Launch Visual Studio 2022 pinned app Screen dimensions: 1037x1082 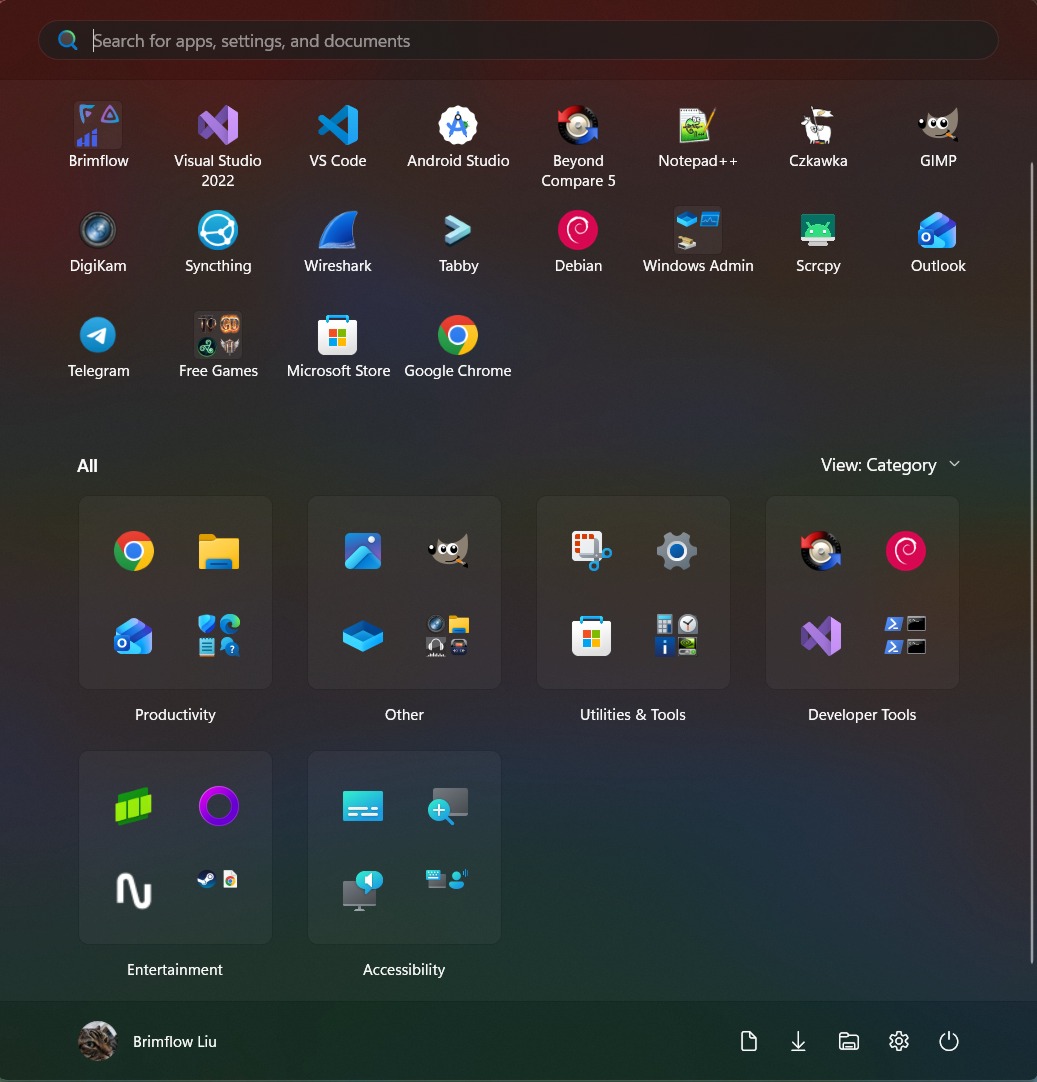[x=218, y=146]
